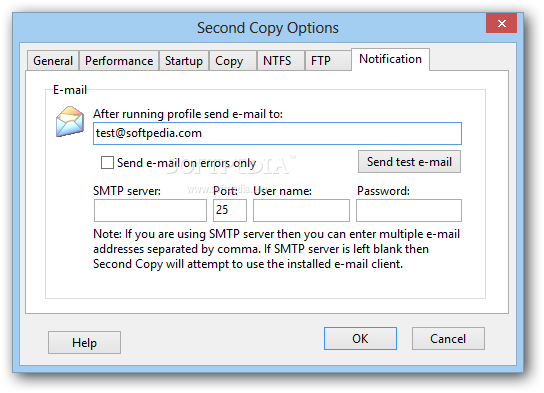Open the Performance tab

[119, 61]
